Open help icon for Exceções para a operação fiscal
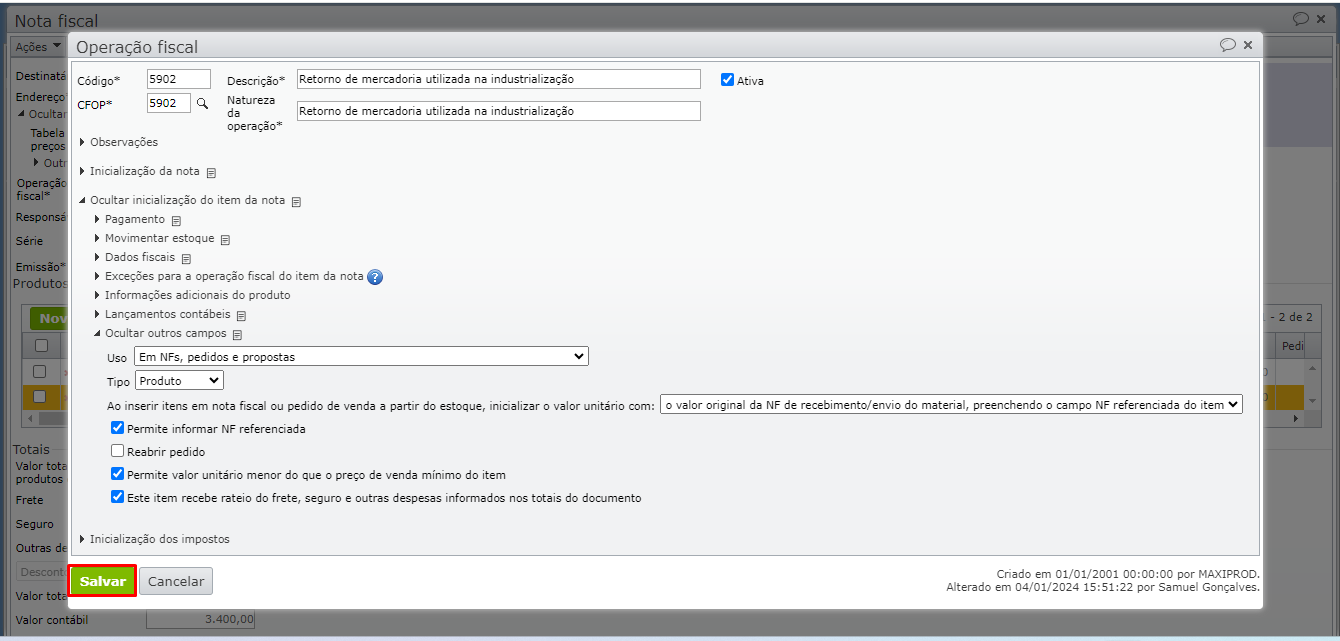The image size is (1340, 641). coord(375,277)
